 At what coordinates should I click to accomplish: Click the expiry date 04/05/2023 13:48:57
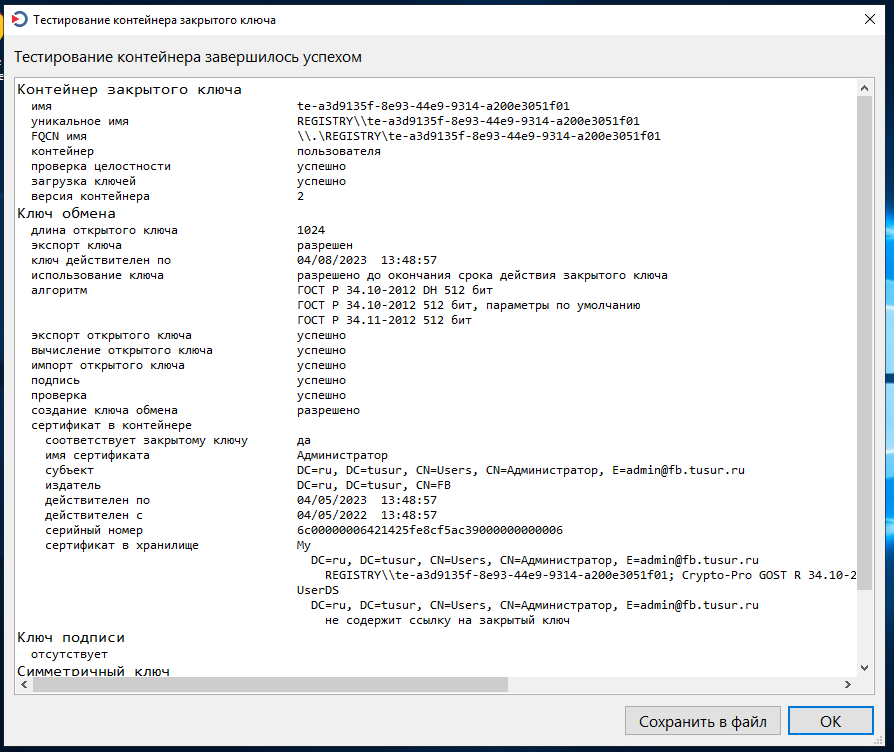pyautogui.click(x=367, y=500)
